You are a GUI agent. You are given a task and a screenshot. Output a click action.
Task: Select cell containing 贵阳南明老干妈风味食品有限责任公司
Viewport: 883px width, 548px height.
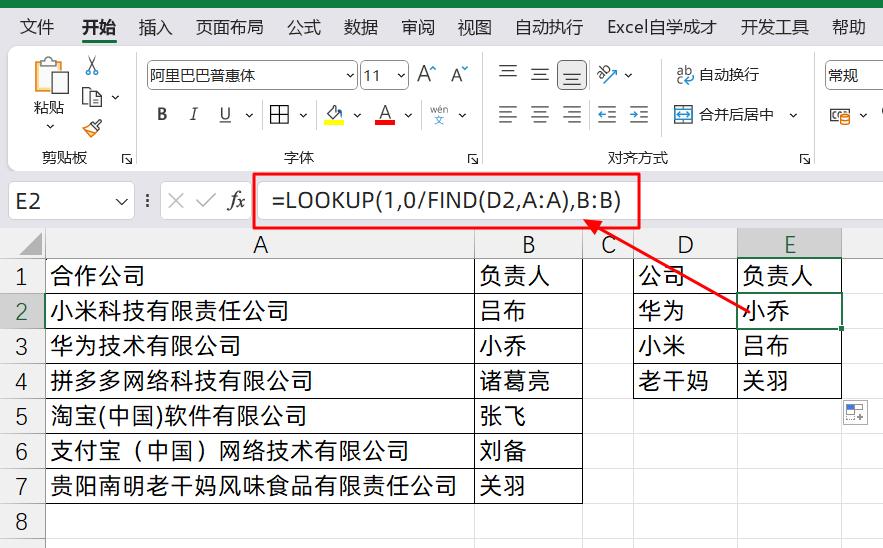260,485
